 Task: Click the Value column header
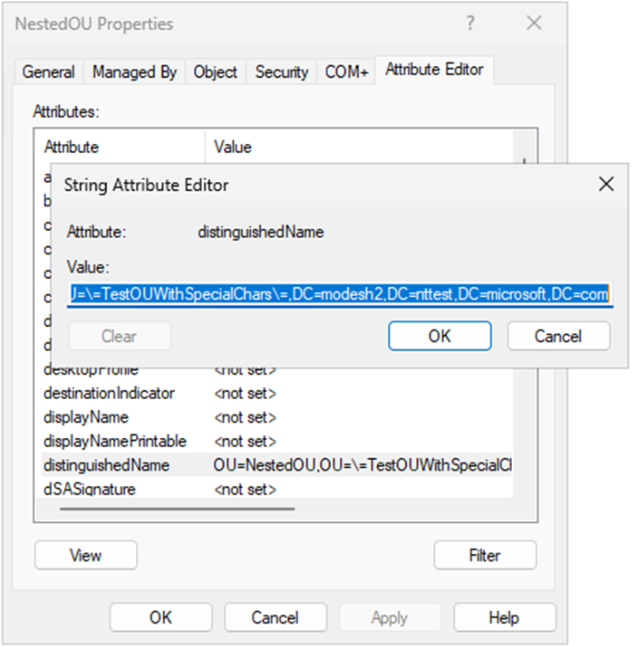(x=359, y=147)
